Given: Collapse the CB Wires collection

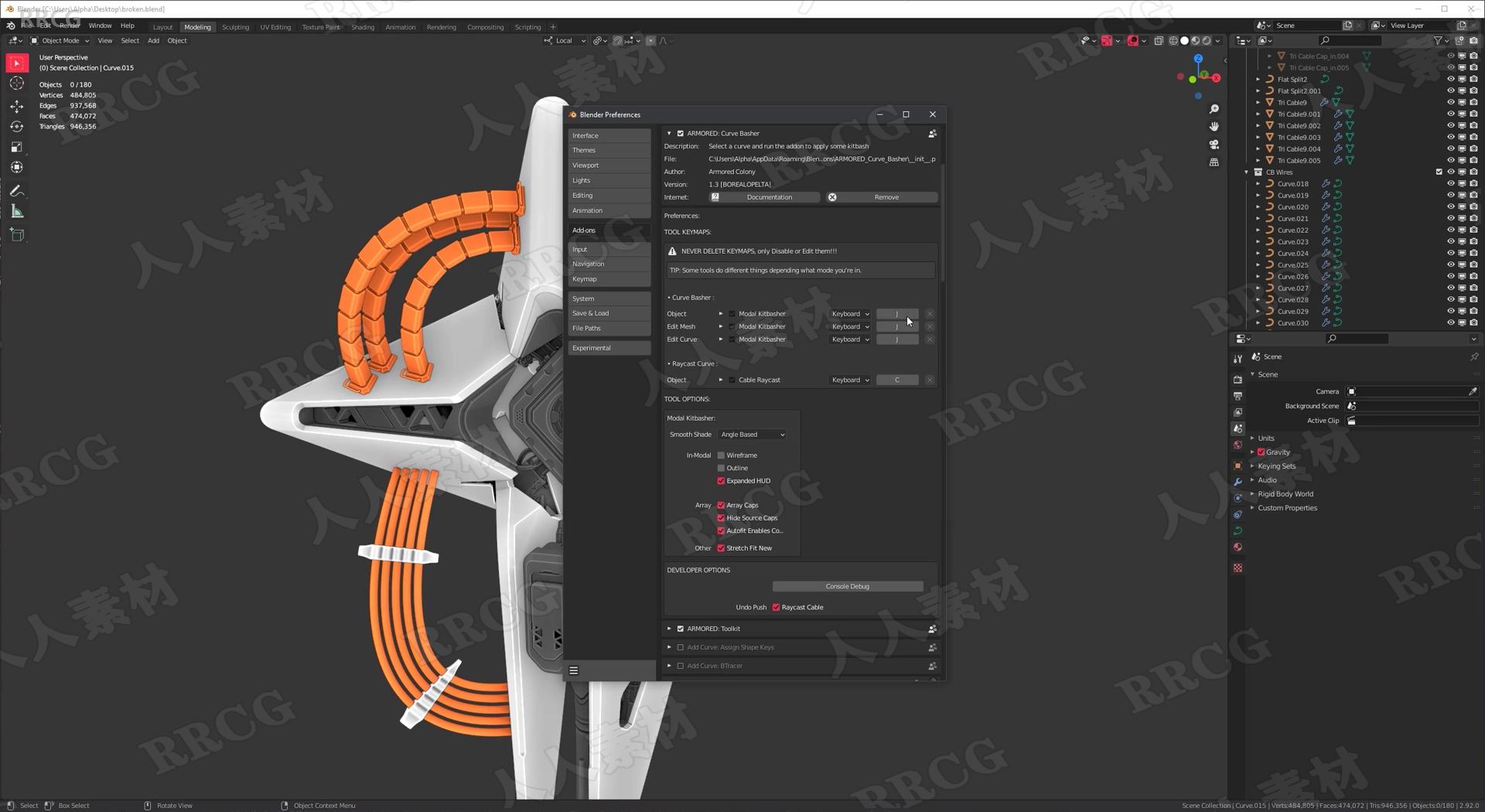Looking at the screenshot, I should 1247,172.
